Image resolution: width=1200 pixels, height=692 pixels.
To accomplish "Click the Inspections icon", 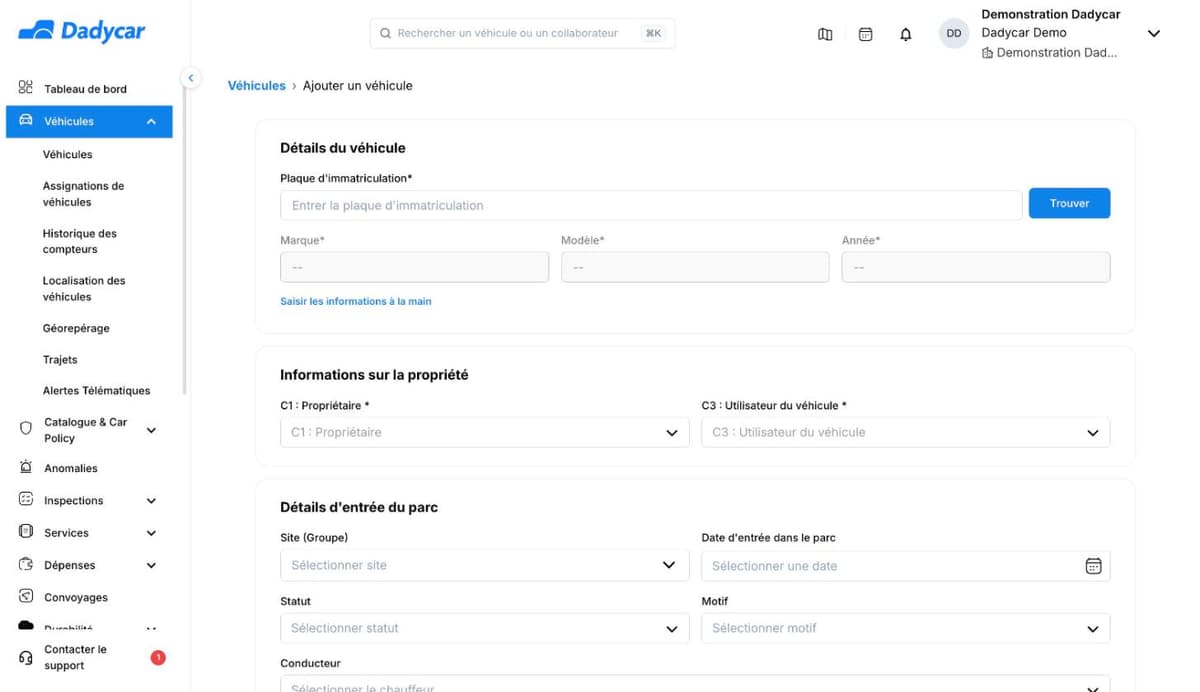I will 26,500.
